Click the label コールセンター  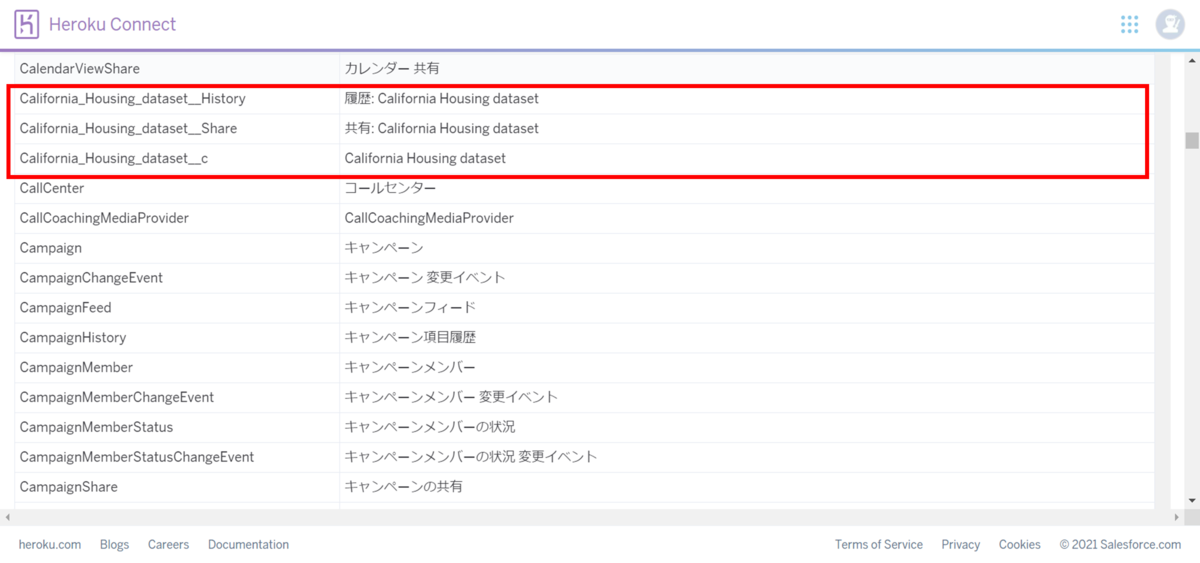pyautogui.click(x=390, y=188)
